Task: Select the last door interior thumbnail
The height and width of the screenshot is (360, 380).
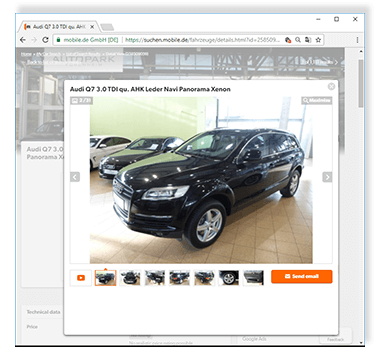Action: pyautogui.click(x=254, y=278)
